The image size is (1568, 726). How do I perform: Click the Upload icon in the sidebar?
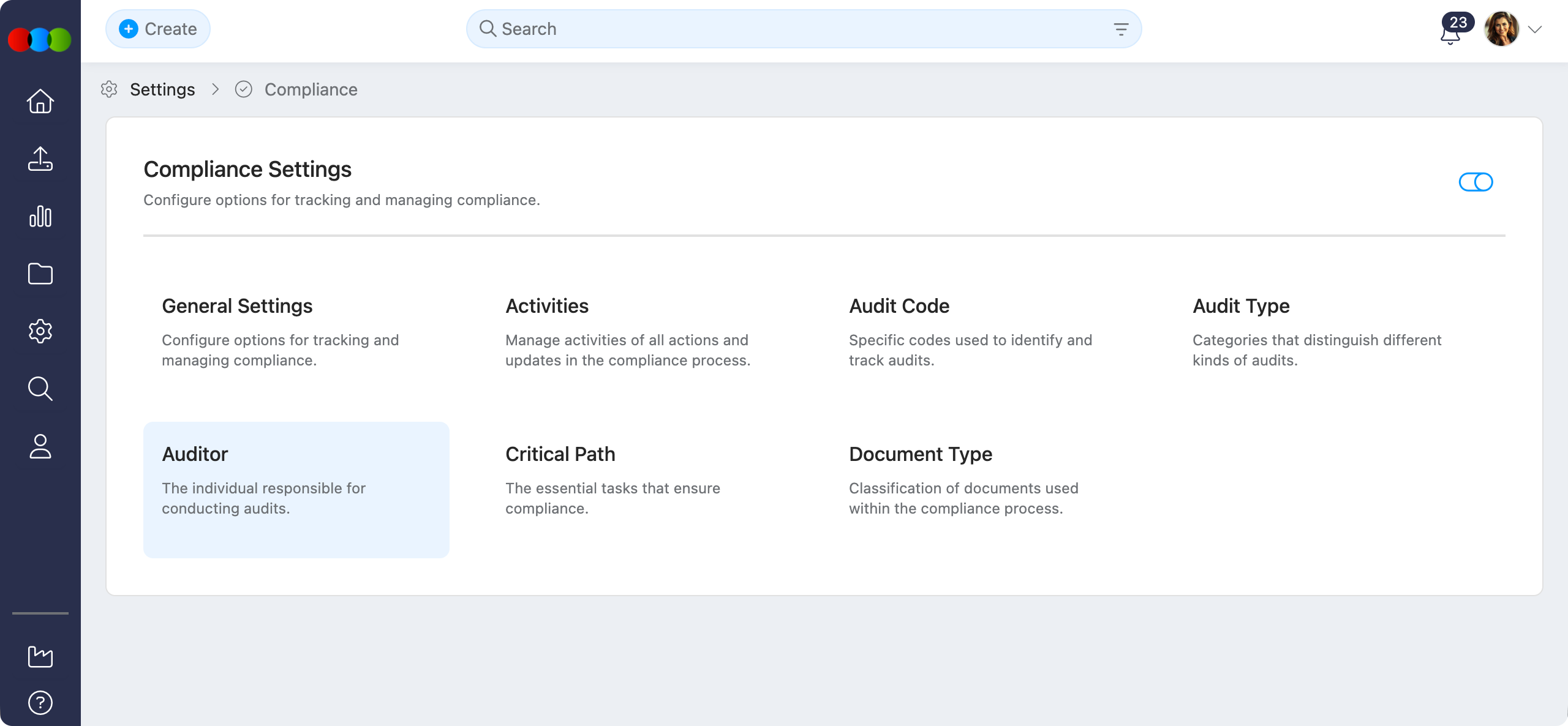point(40,159)
